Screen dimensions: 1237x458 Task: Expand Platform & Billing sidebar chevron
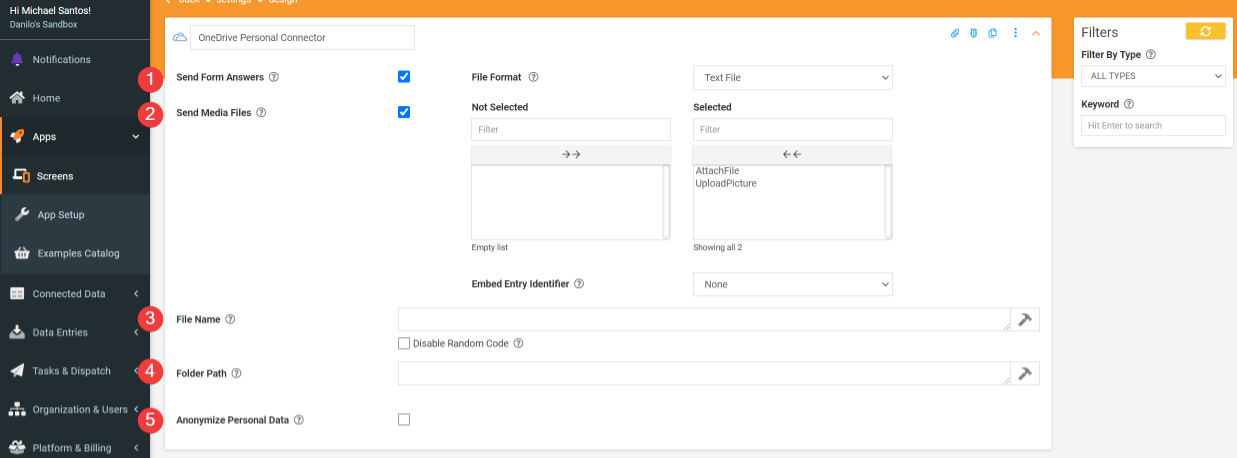(136, 448)
